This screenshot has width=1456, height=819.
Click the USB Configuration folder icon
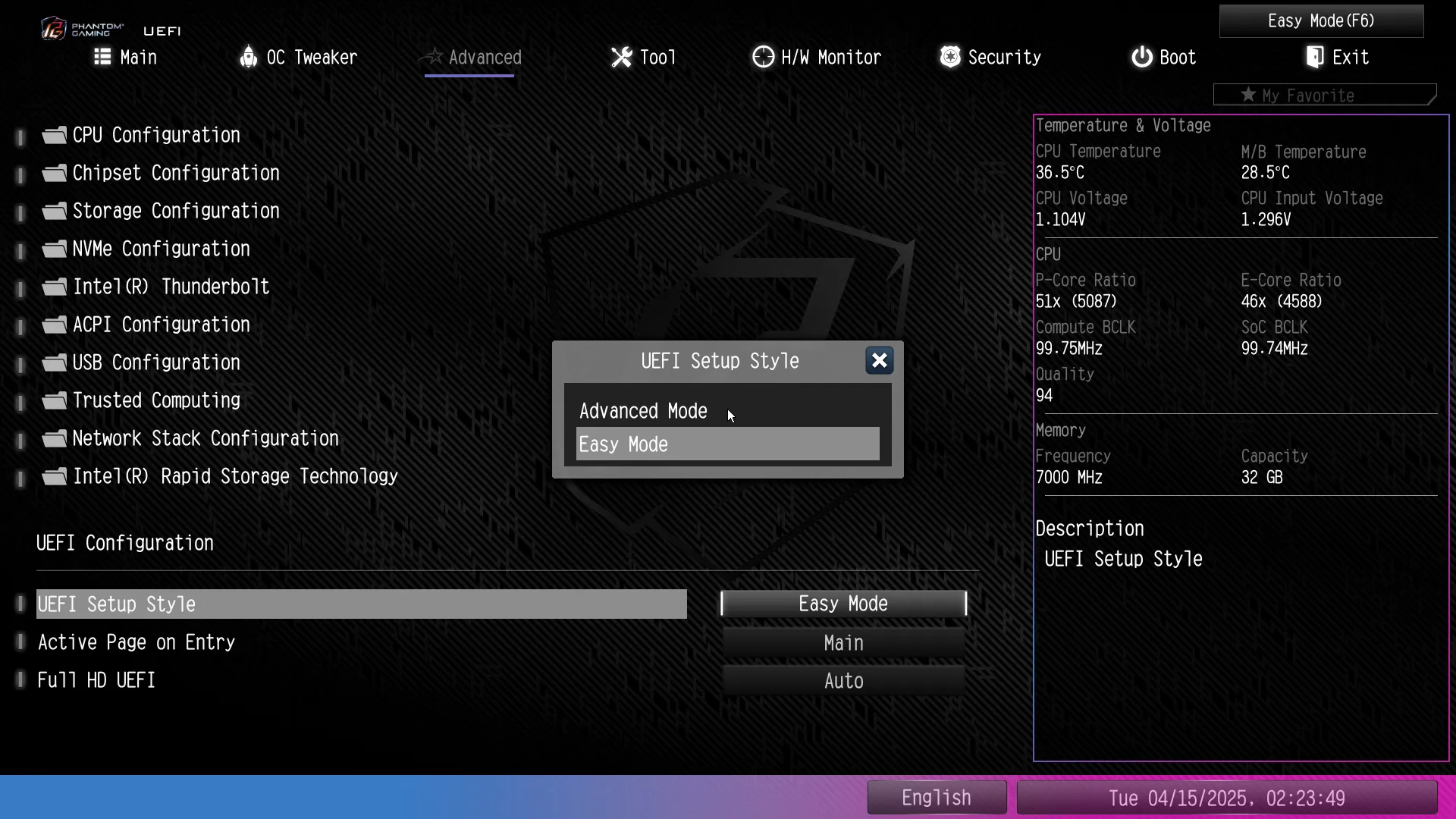point(54,362)
